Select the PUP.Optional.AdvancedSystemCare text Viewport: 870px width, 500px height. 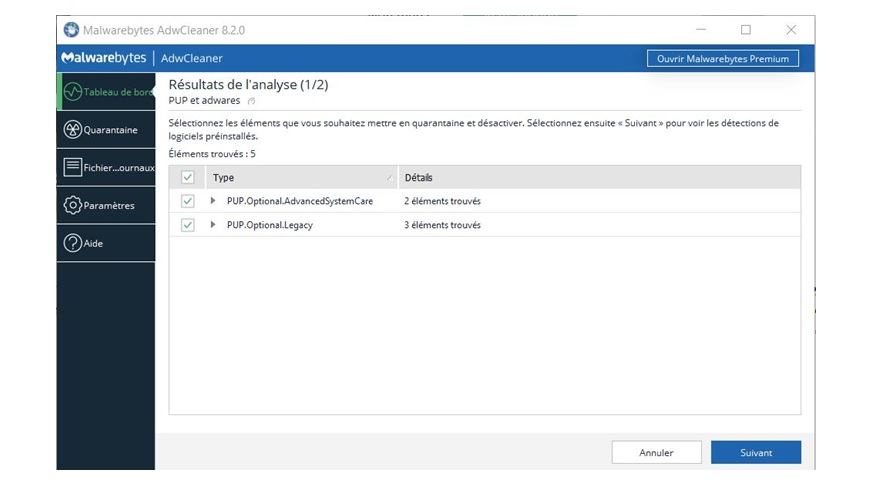coord(300,201)
